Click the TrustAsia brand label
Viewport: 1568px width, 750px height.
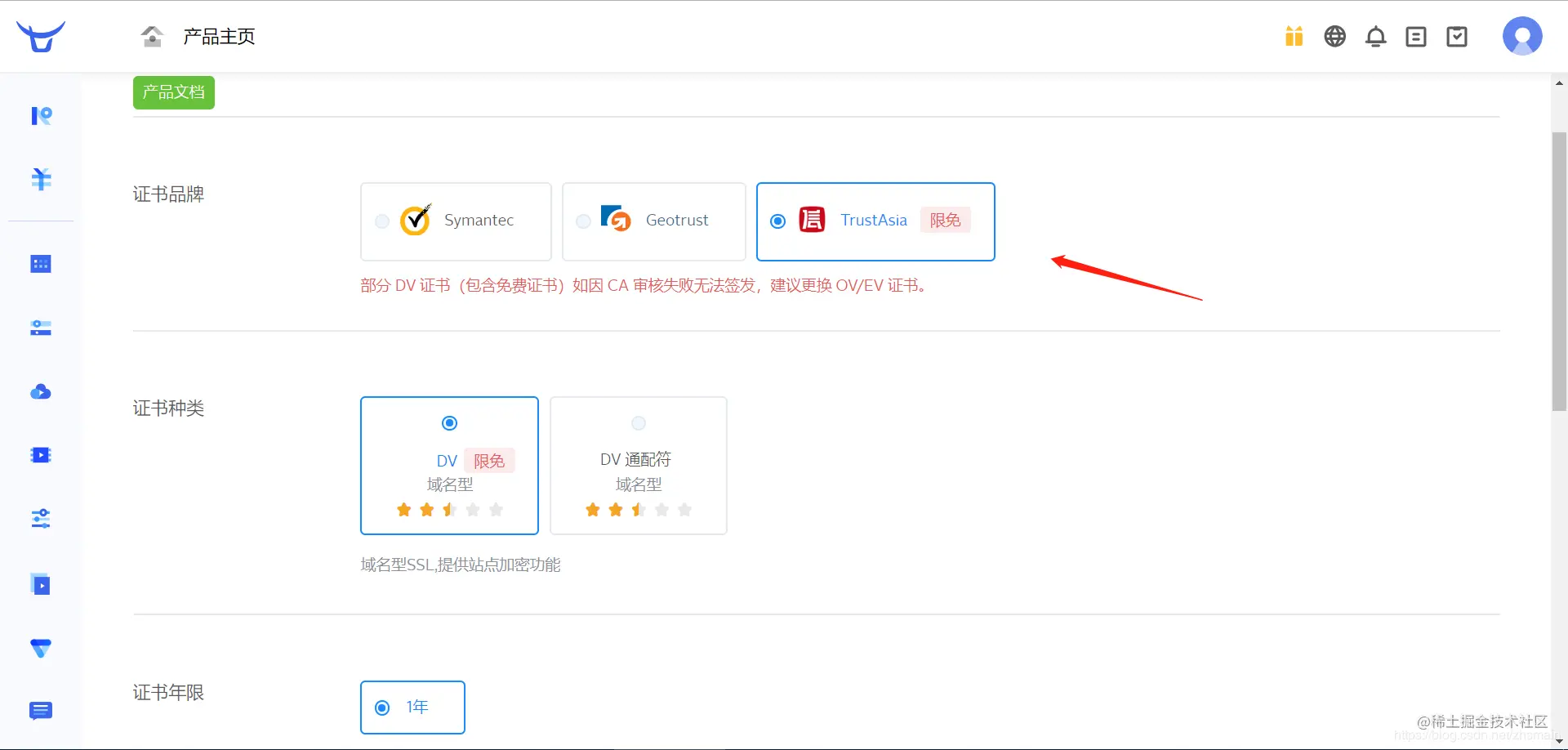point(874,220)
